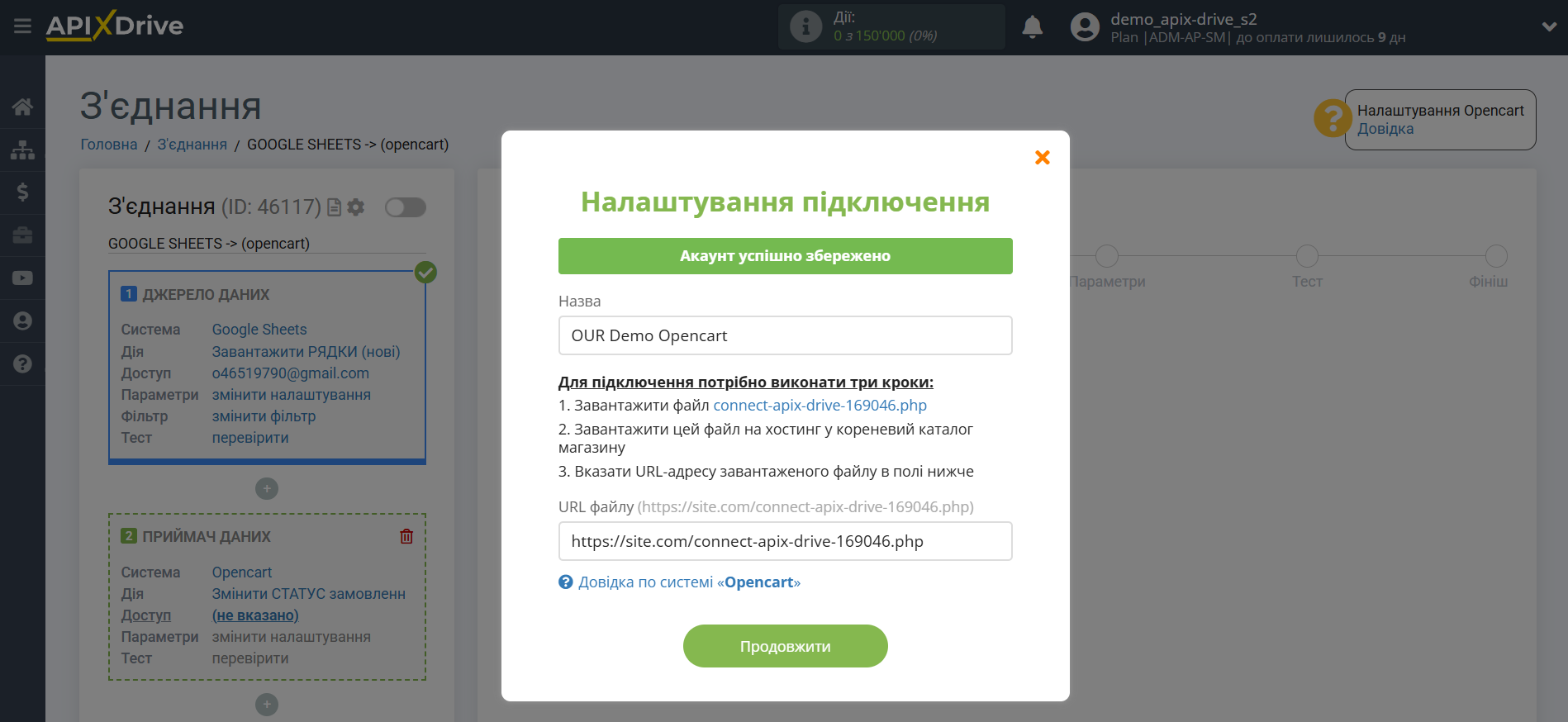The width and height of the screenshot is (1568, 722).
Task: Click receiver перевірити text
Action: (x=250, y=658)
